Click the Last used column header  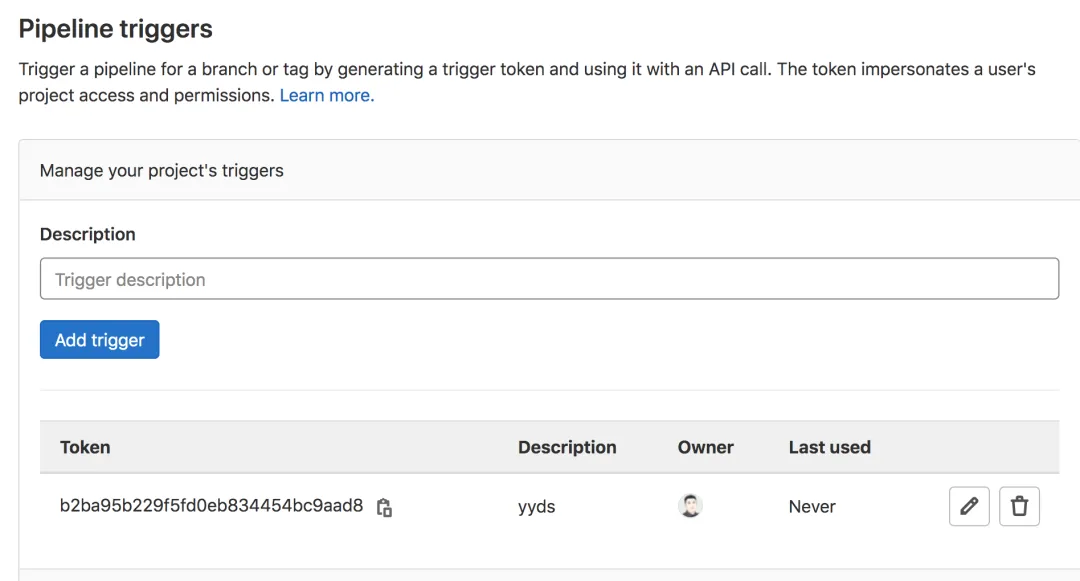pyautogui.click(x=829, y=447)
